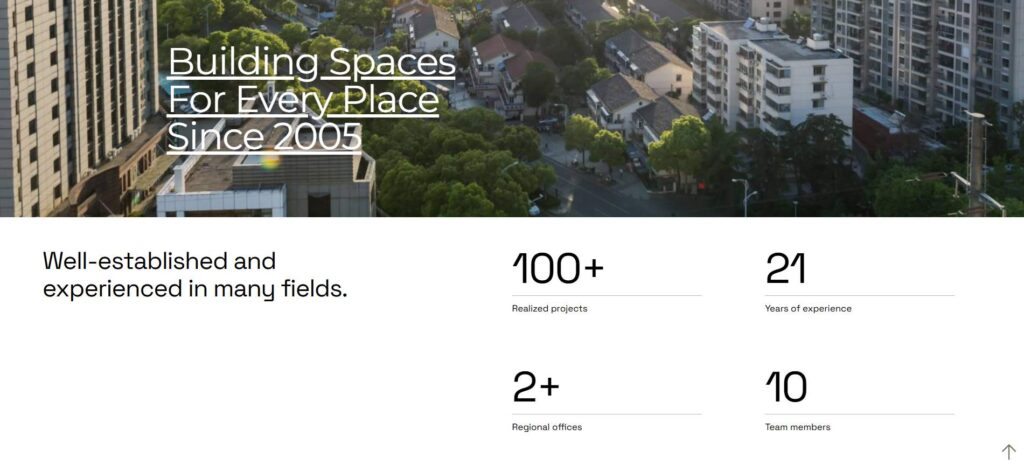Select the "Years of experience" caption
Screen dimensions: 1024x464
pyautogui.click(x=808, y=308)
